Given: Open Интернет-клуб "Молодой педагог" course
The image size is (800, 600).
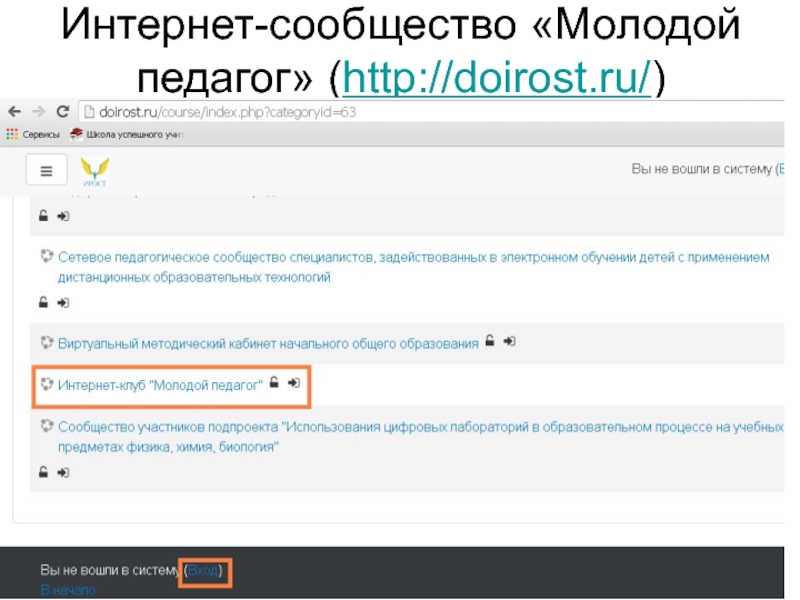Looking at the screenshot, I should click(160, 384).
